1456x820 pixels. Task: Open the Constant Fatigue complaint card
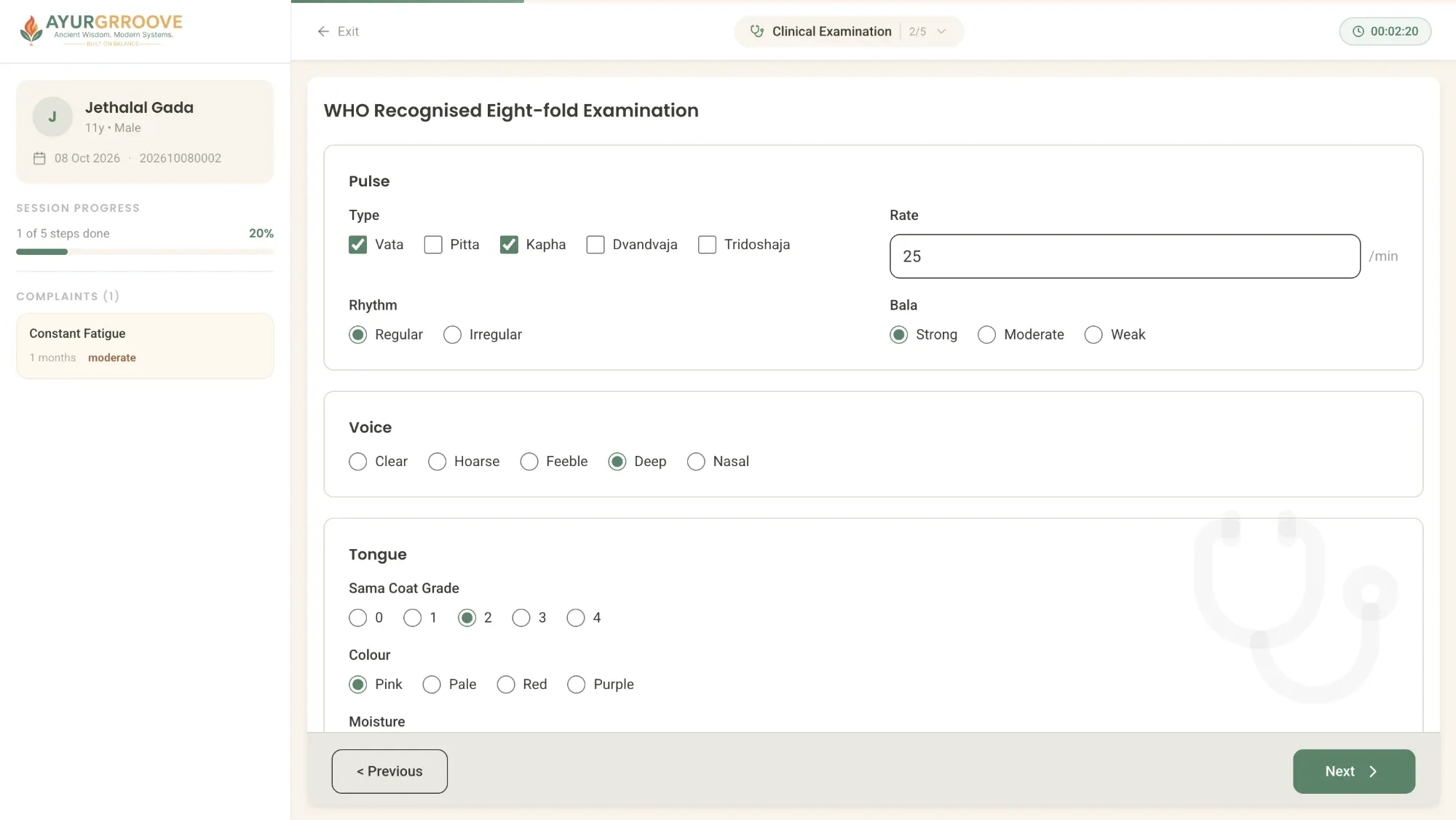click(x=145, y=346)
